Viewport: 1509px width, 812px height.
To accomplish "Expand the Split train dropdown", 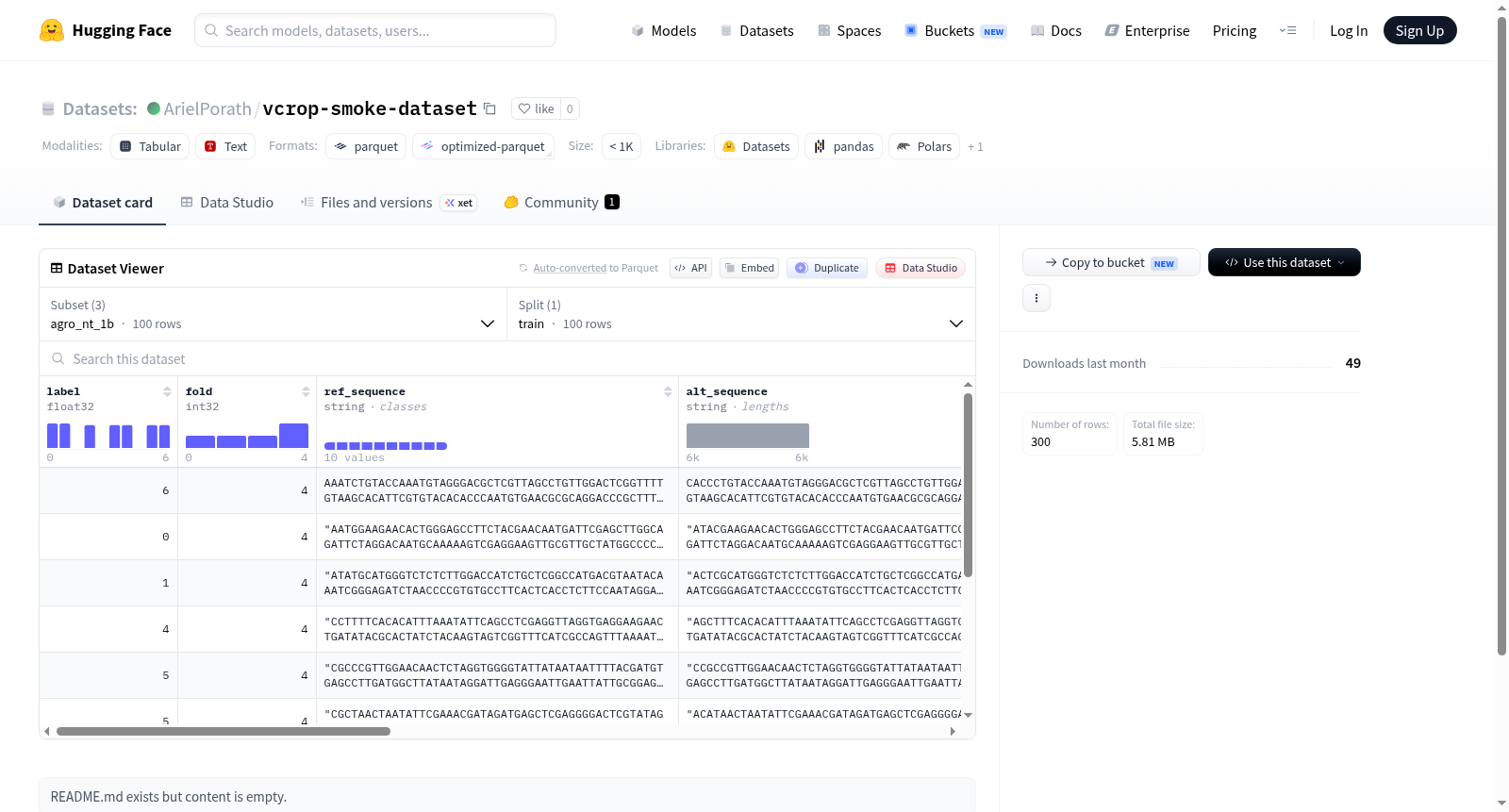I will [x=741, y=315].
